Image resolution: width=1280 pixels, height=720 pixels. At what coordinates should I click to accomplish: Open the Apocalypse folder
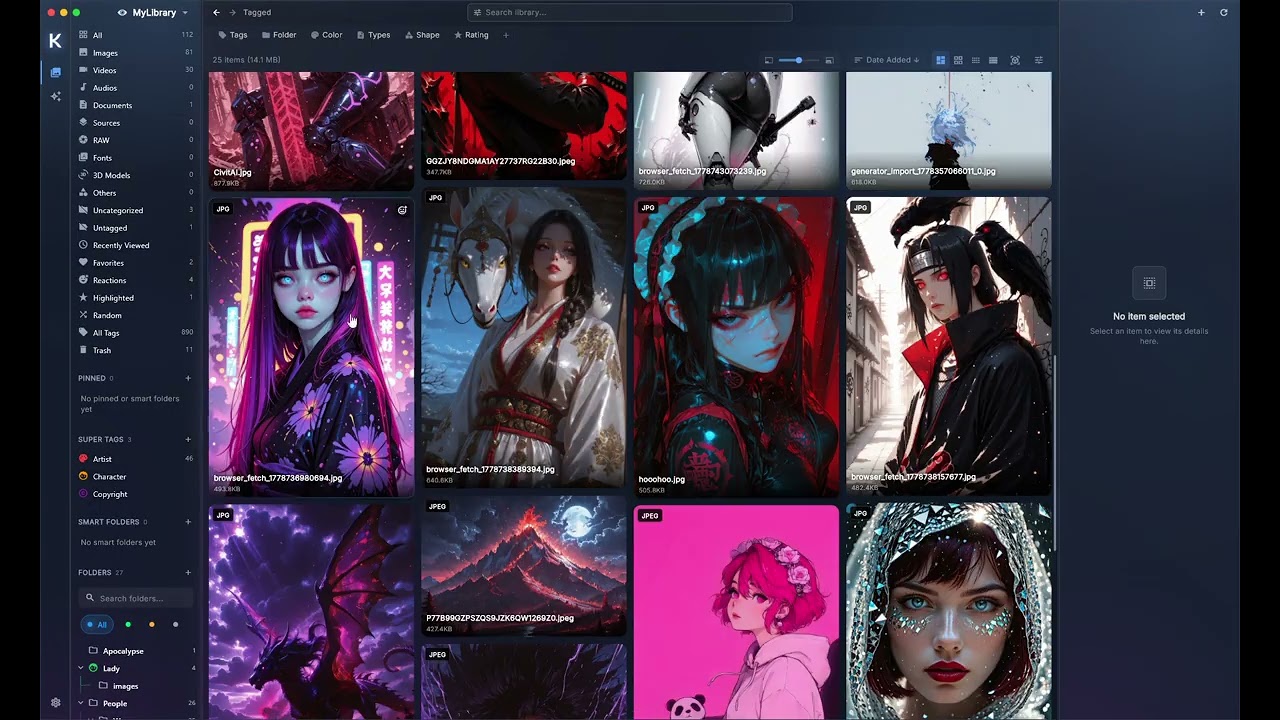tap(136, 651)
